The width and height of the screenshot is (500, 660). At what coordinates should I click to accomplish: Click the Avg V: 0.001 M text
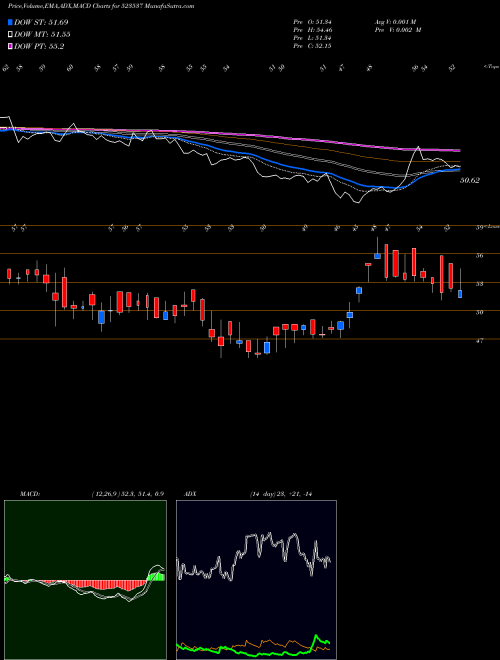(x=397, y=22)
